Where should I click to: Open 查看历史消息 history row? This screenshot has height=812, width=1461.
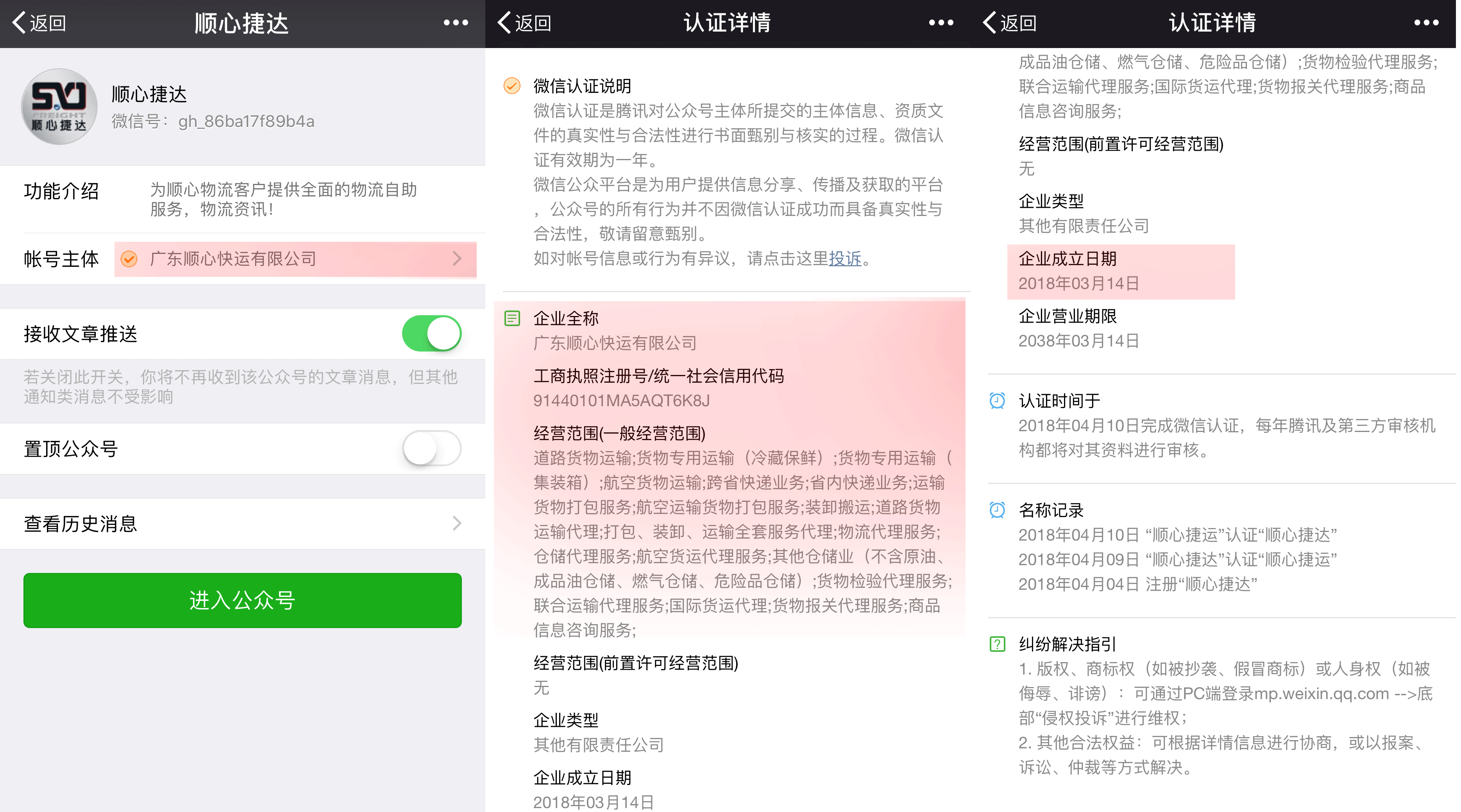tap(243, 523)
